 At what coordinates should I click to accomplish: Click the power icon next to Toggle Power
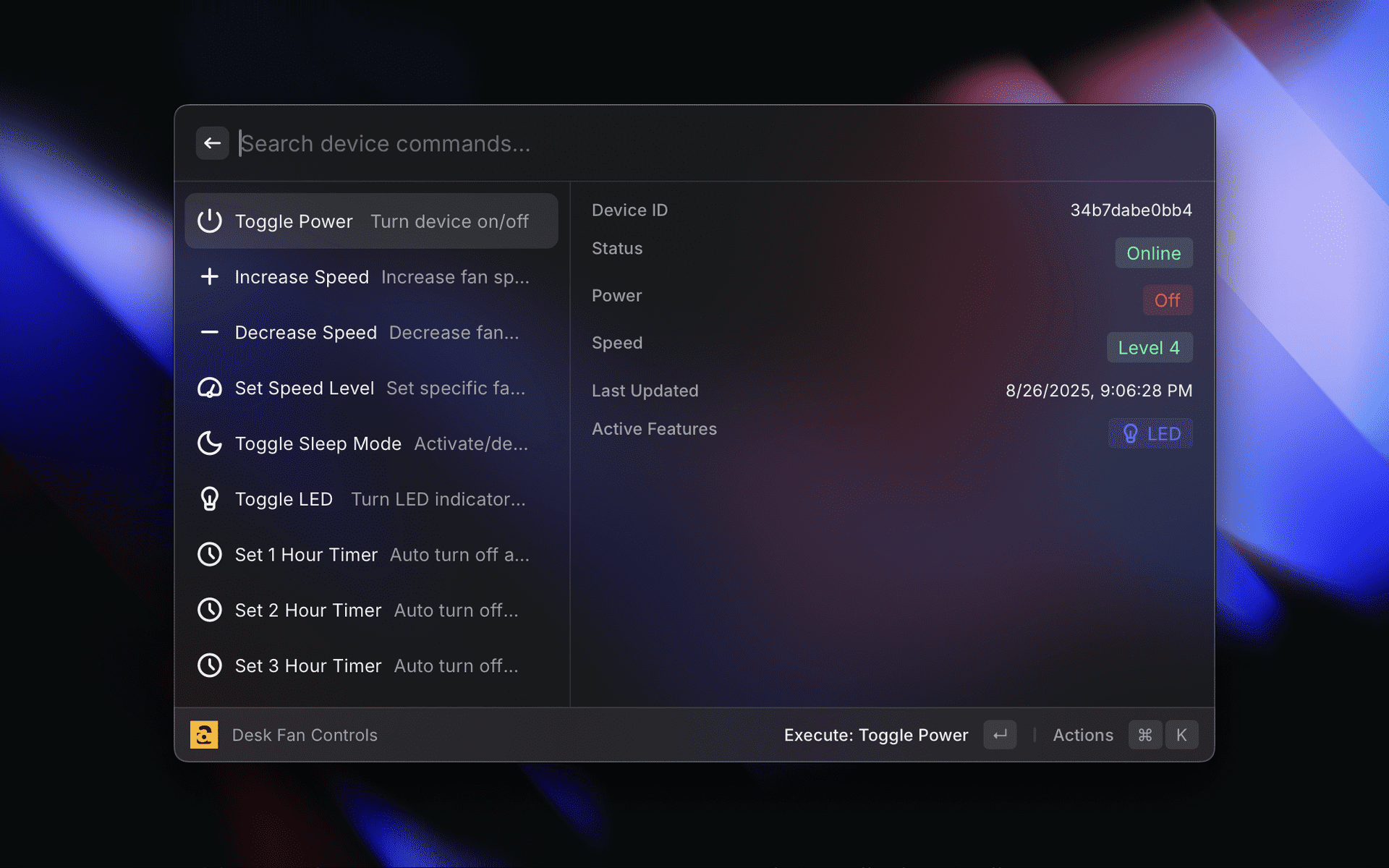tap(209, 221)
